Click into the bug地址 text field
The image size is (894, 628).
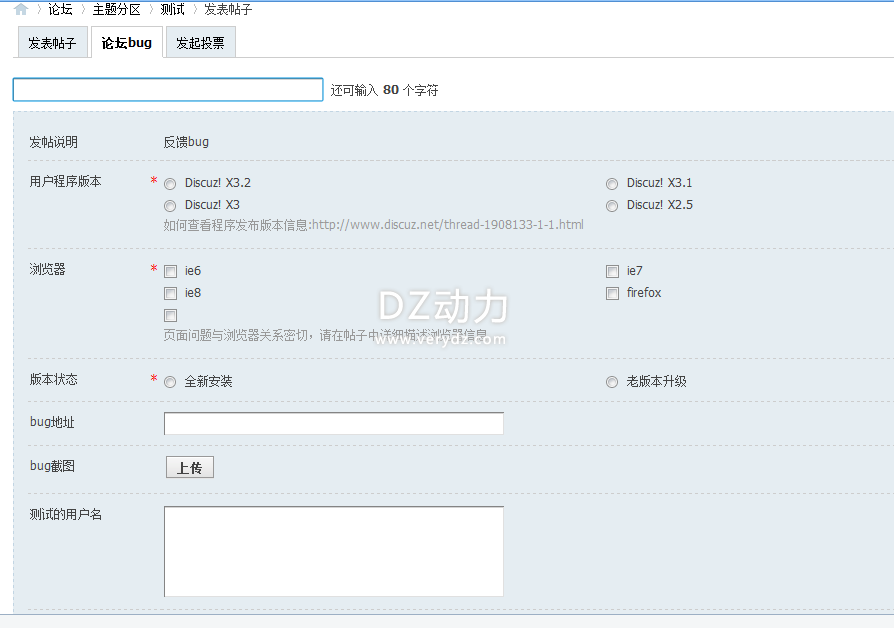tap(333, 424)
